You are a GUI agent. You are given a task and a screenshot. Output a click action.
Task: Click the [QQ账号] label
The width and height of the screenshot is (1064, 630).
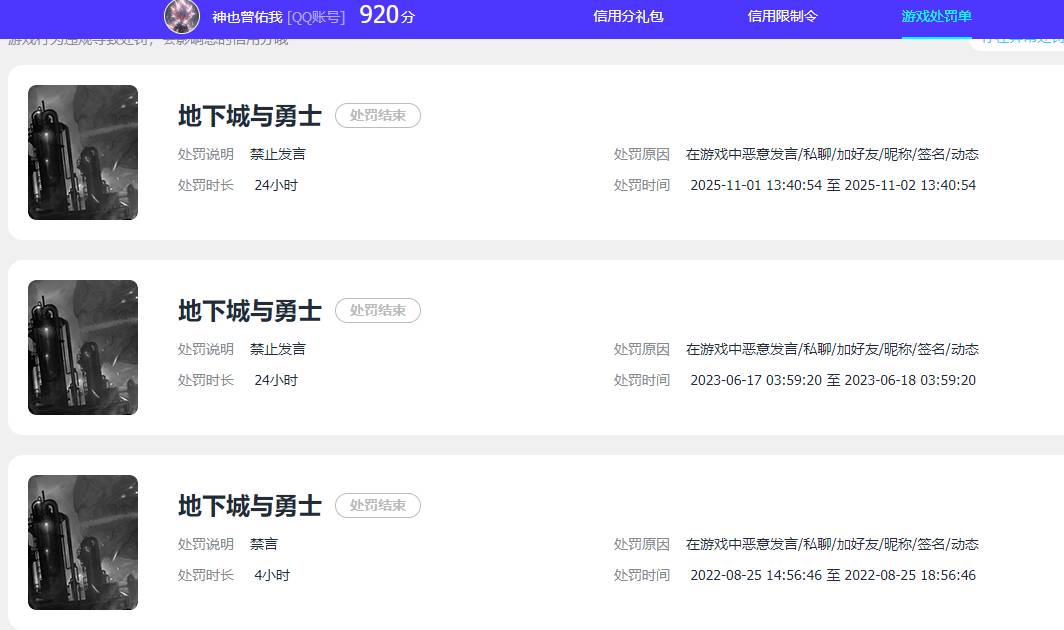point(314,17)
